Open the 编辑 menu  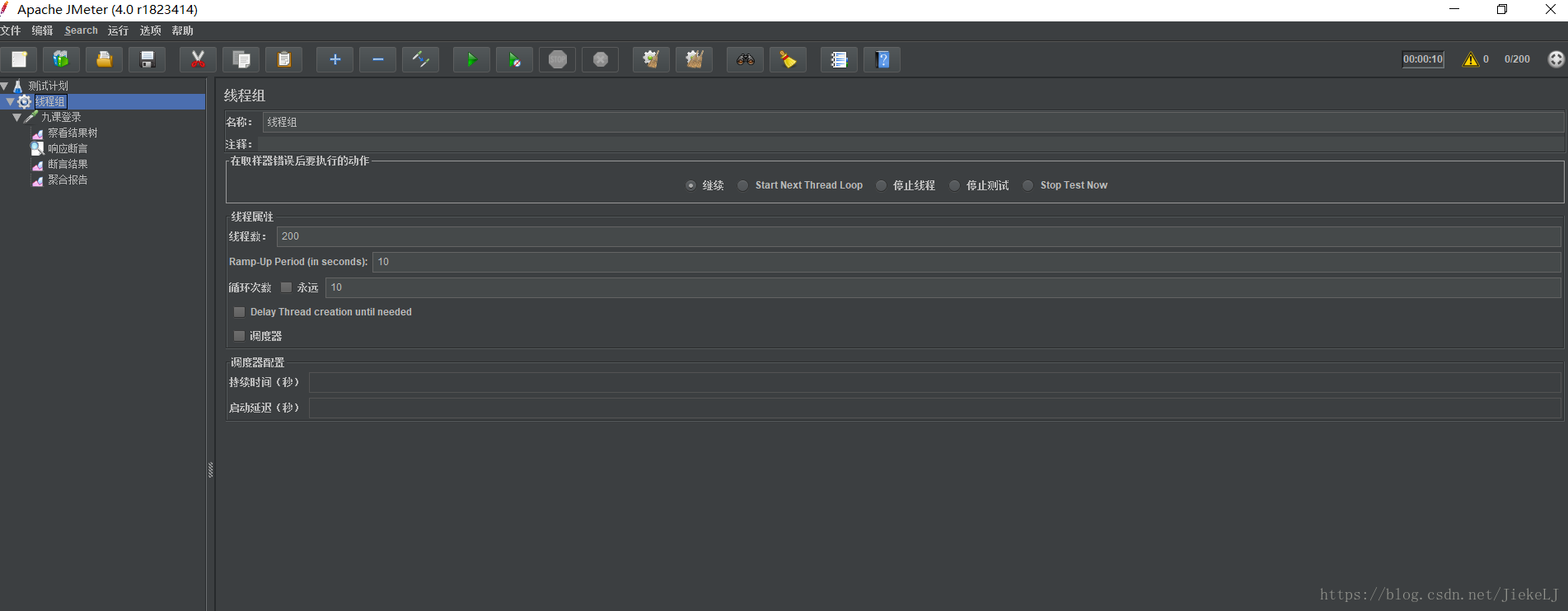click(x=42, y=30)
